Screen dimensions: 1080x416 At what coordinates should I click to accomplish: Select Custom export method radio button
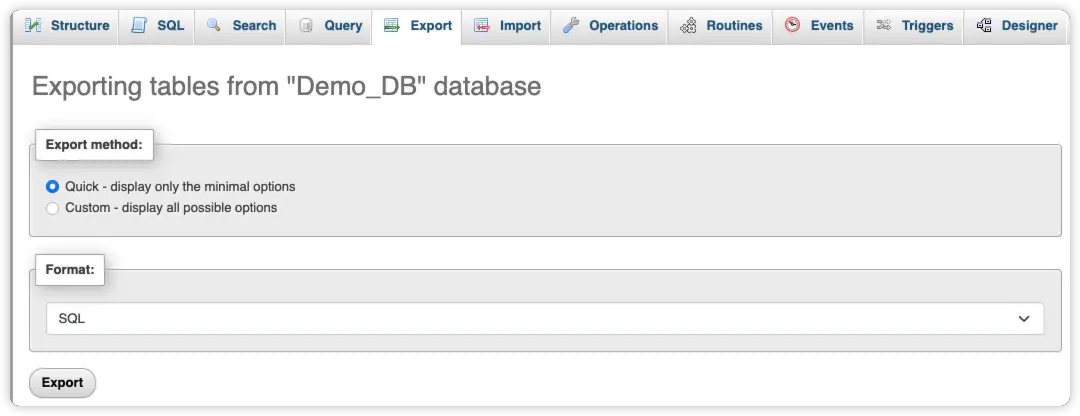coord(53,208)
